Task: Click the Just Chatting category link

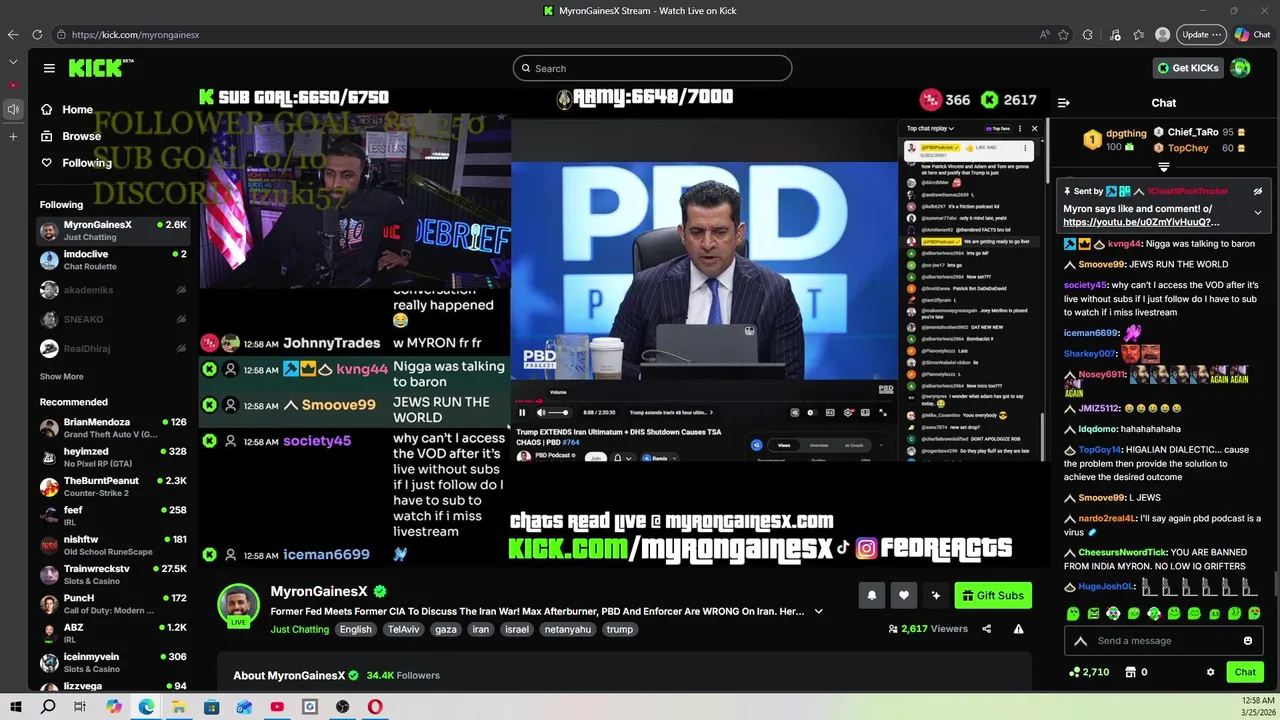Action: click(x=299, y=629)
